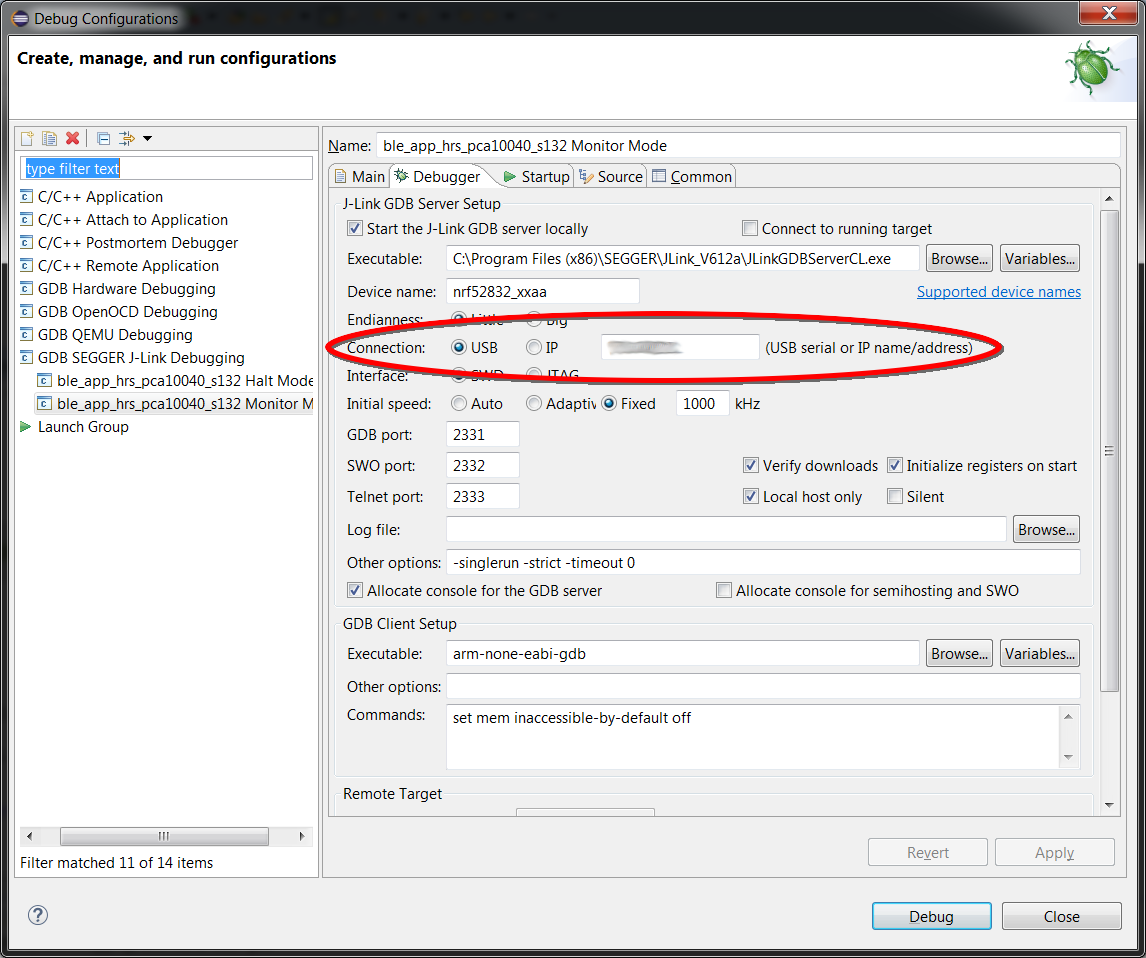Click the GDB SEGGER J-Link Debugging icon
The width and height of the screenshot is (1146, 958).
(26, 357)
